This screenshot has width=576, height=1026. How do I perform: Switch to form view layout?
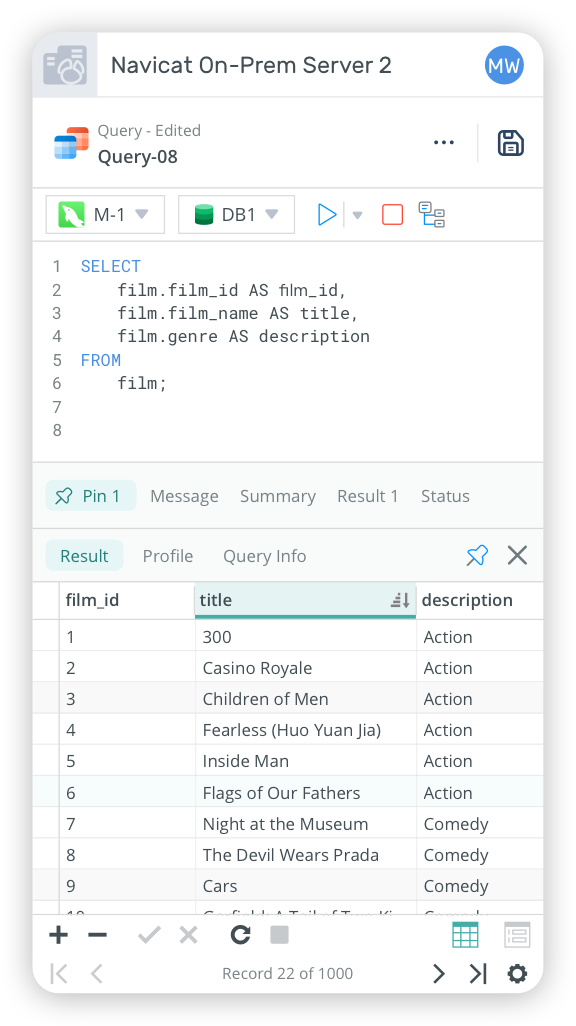point(517,935)
